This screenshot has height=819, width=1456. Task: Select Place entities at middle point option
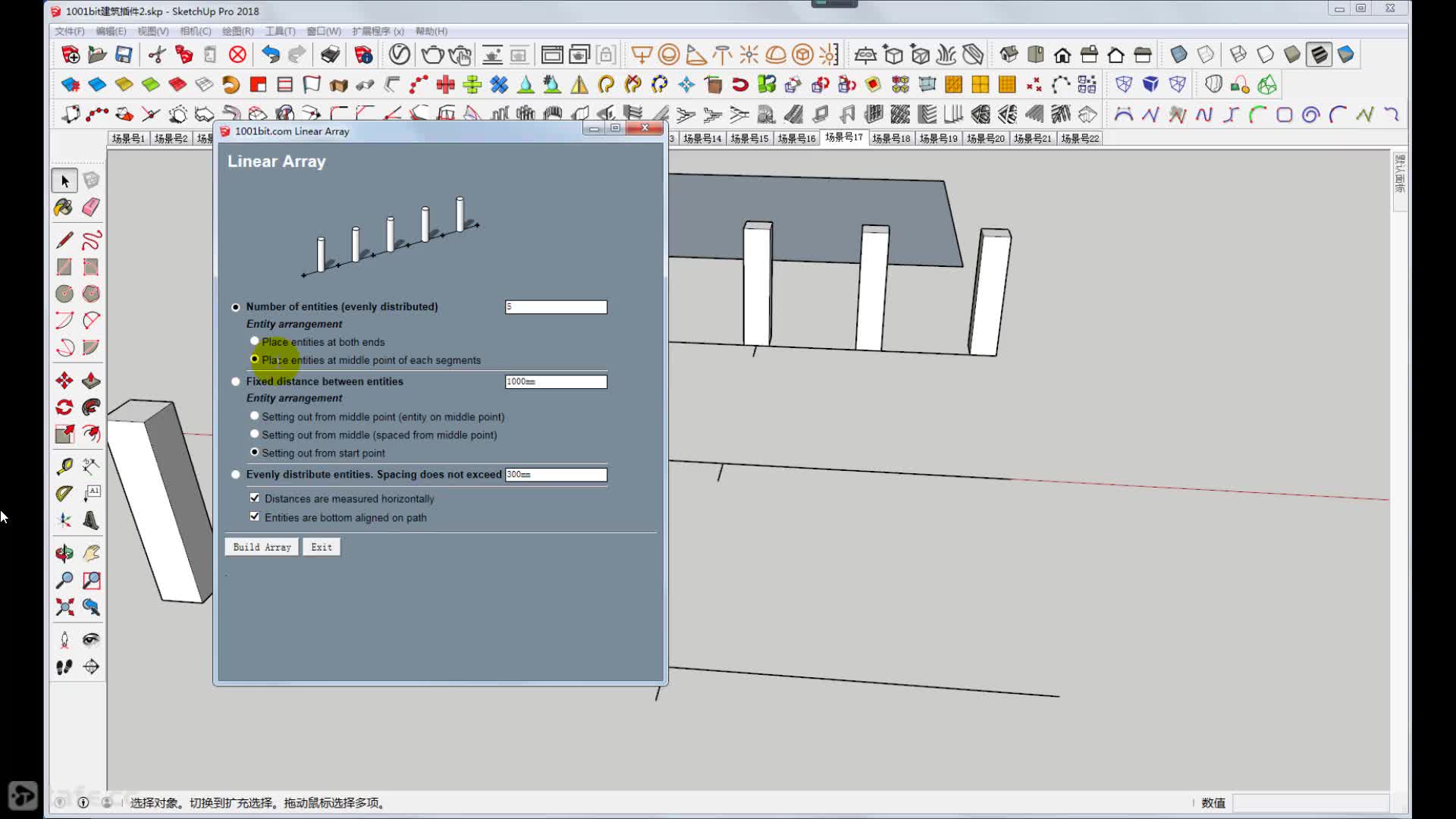click(255, 359)
